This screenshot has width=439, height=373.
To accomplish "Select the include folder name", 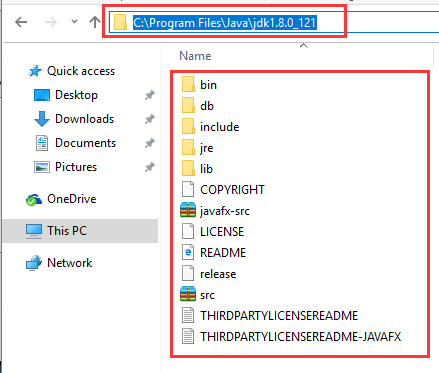I will click(219, 127).
